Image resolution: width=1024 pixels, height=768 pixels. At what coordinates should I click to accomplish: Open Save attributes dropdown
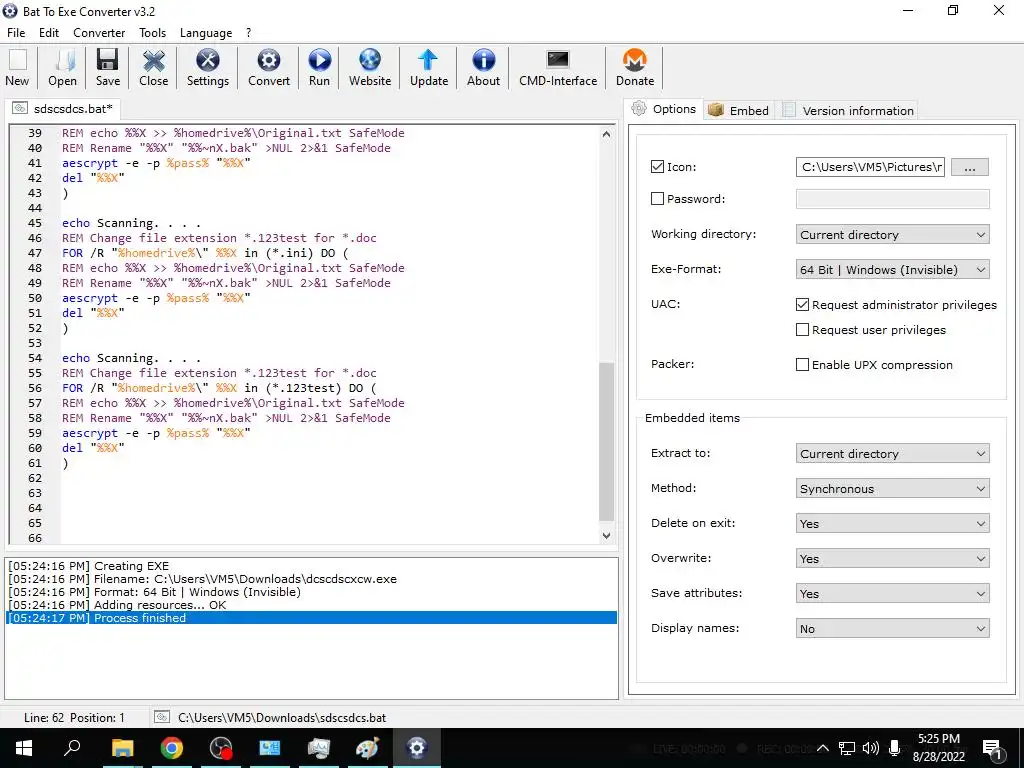coord(892,594)
